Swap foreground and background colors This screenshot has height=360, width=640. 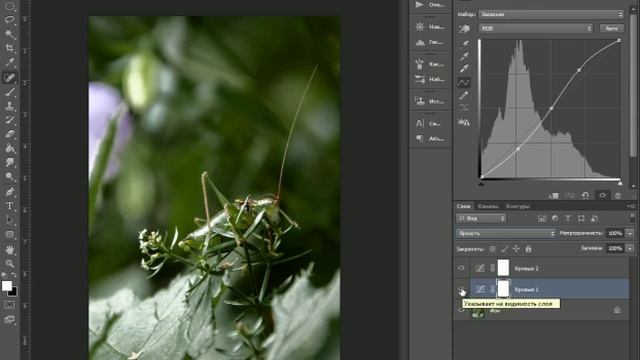[x=14, y=275]
